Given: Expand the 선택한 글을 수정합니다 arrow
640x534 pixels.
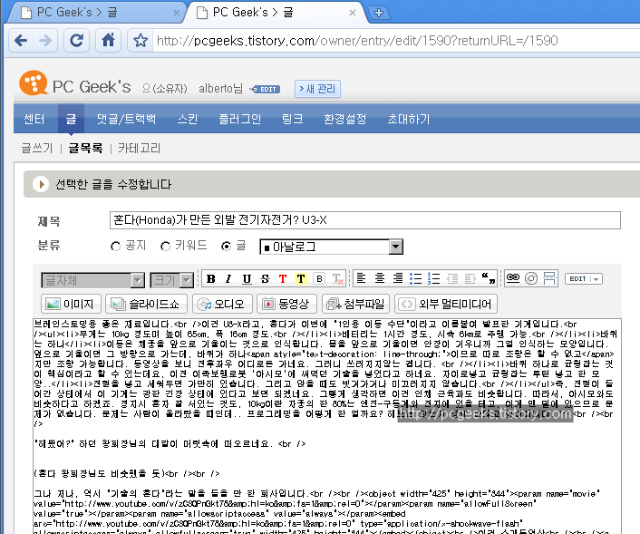Looking at the screenshot, I should point(41,185).
